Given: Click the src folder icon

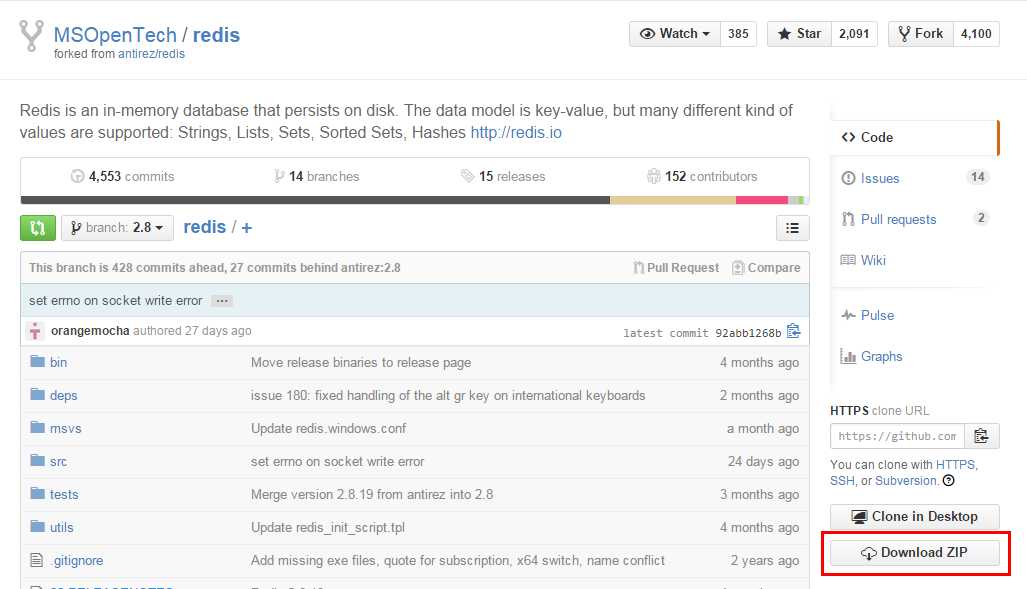Looking at the screenshot, I should [x=37, y=461].
